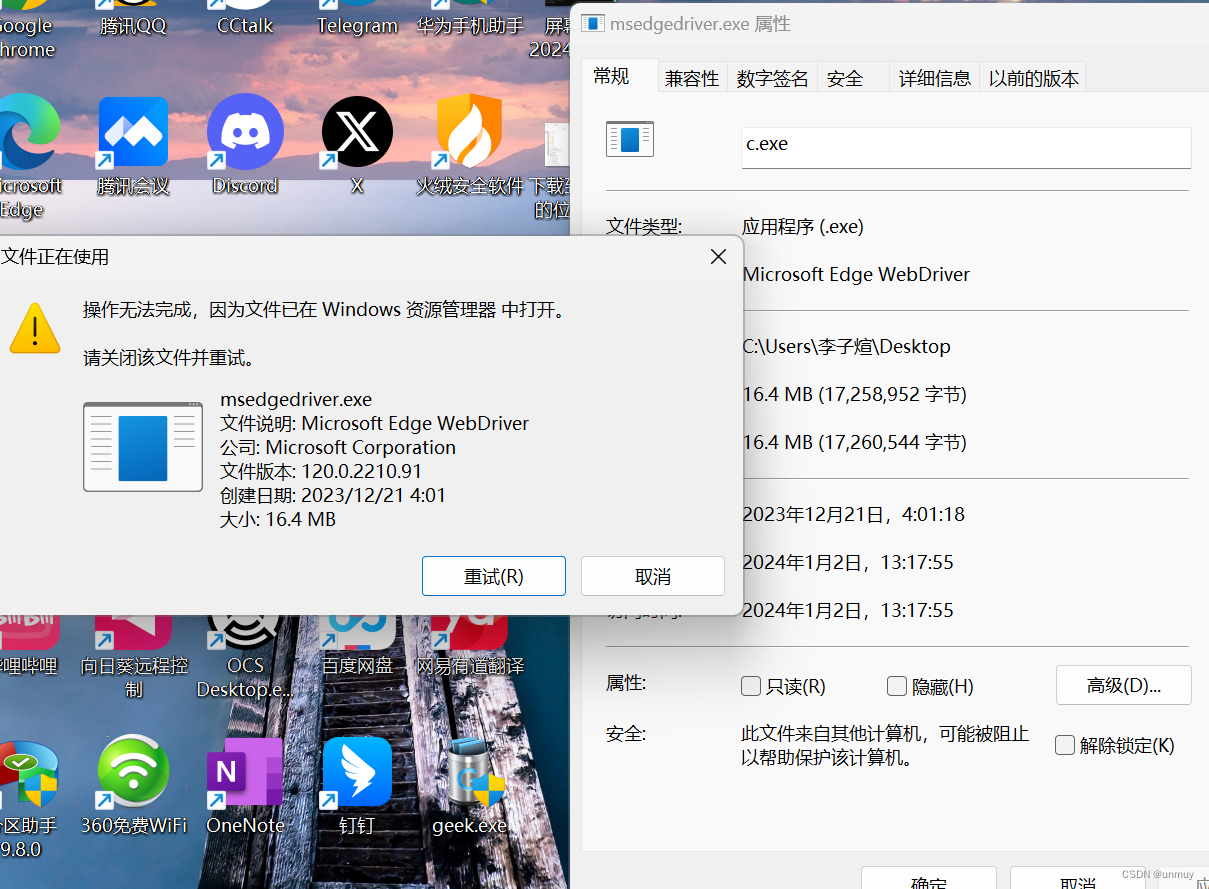Launch OneNote from the desktop

pos(245,787)
